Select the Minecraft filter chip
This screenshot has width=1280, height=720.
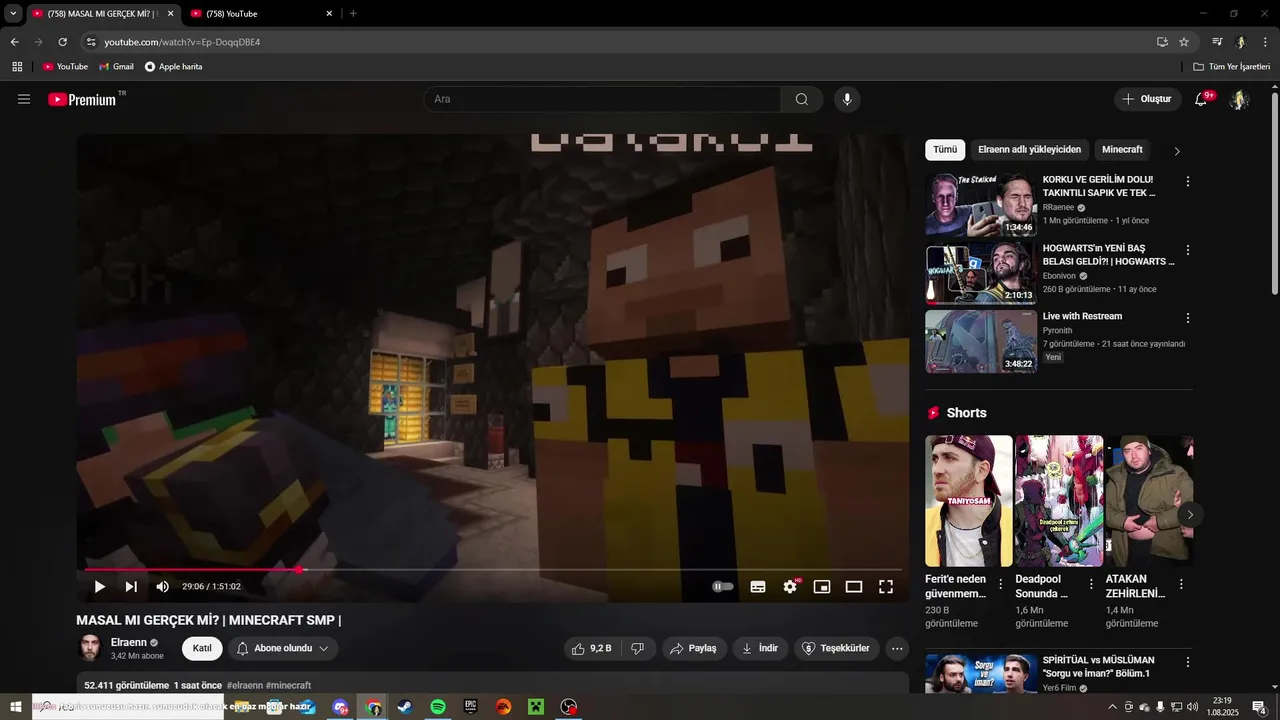pos(1122,149)
